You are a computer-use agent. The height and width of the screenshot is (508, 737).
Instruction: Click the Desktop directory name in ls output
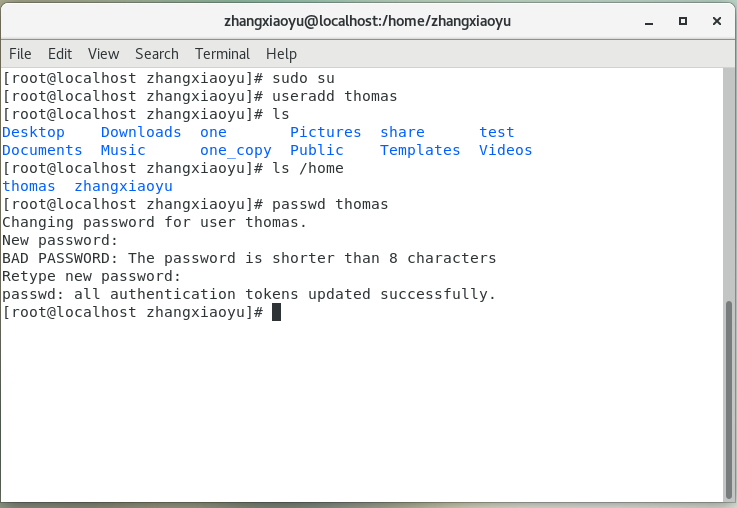(33, 132)
